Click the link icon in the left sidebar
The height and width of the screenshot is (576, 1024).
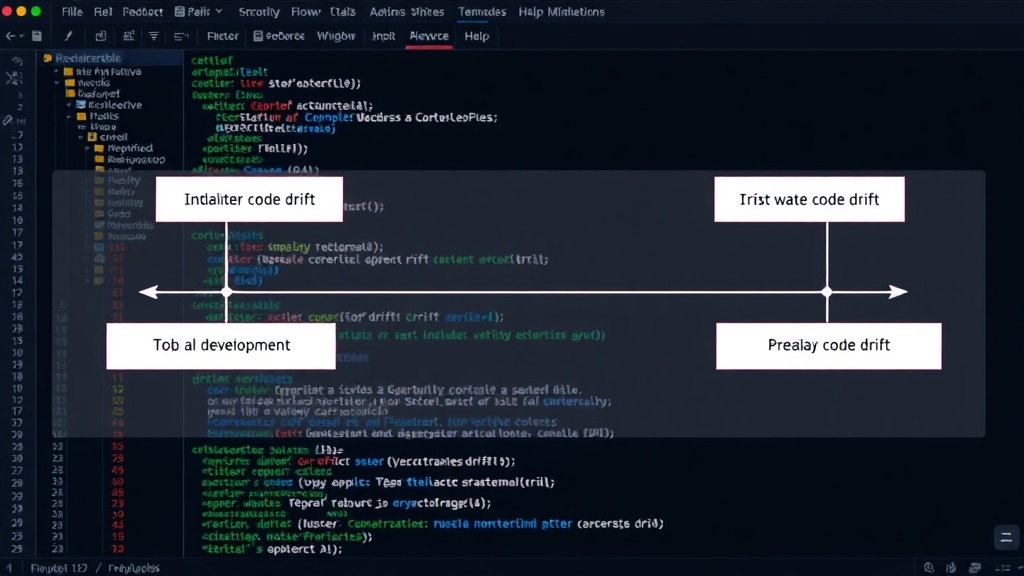[x=8, y=121]
